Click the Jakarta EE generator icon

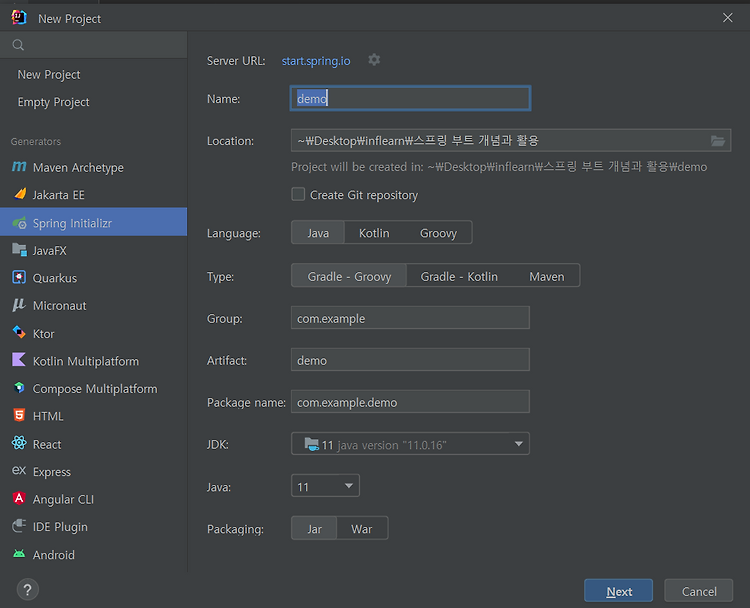19,194
